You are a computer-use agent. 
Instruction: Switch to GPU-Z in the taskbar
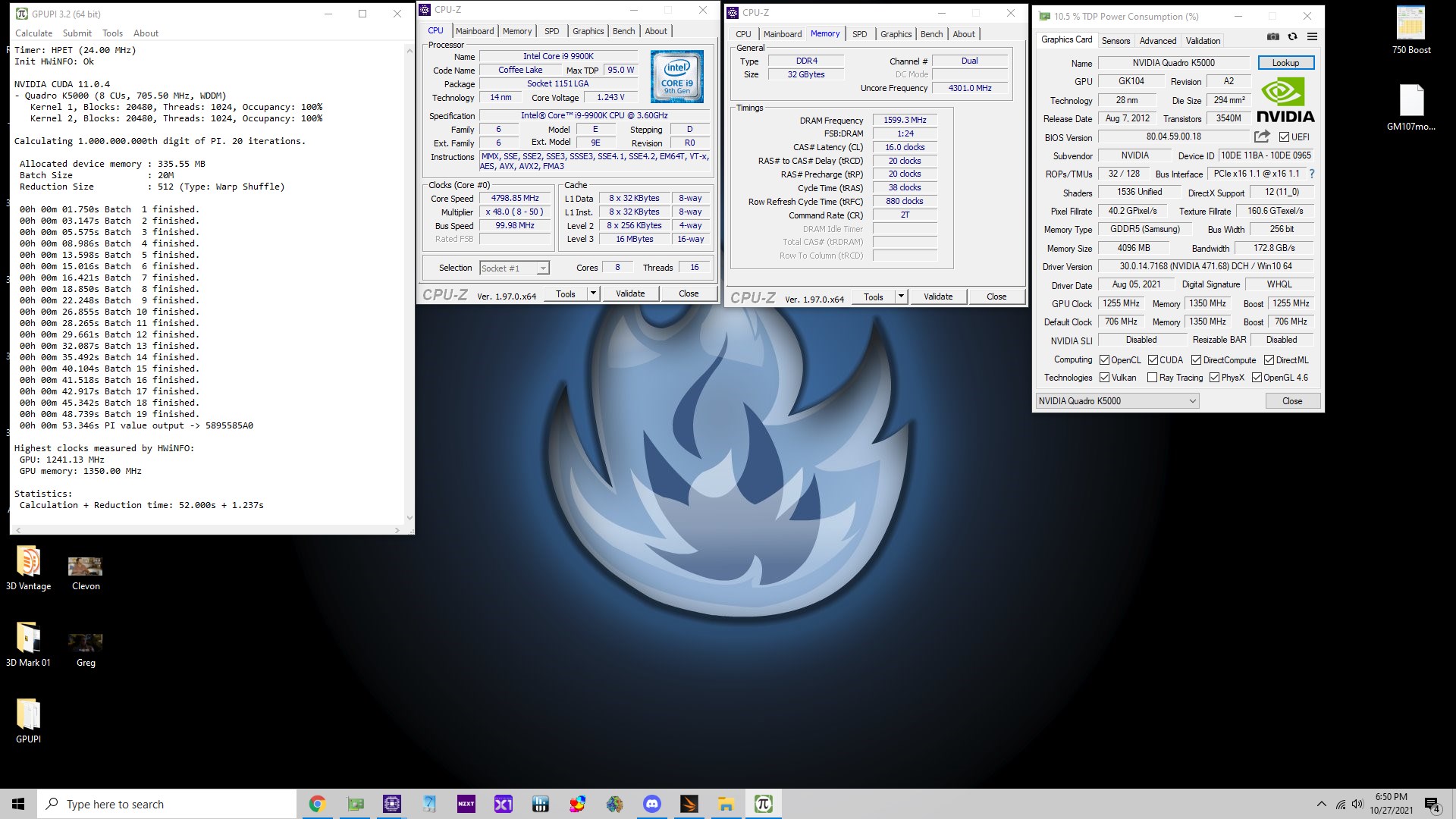[355, 804]
